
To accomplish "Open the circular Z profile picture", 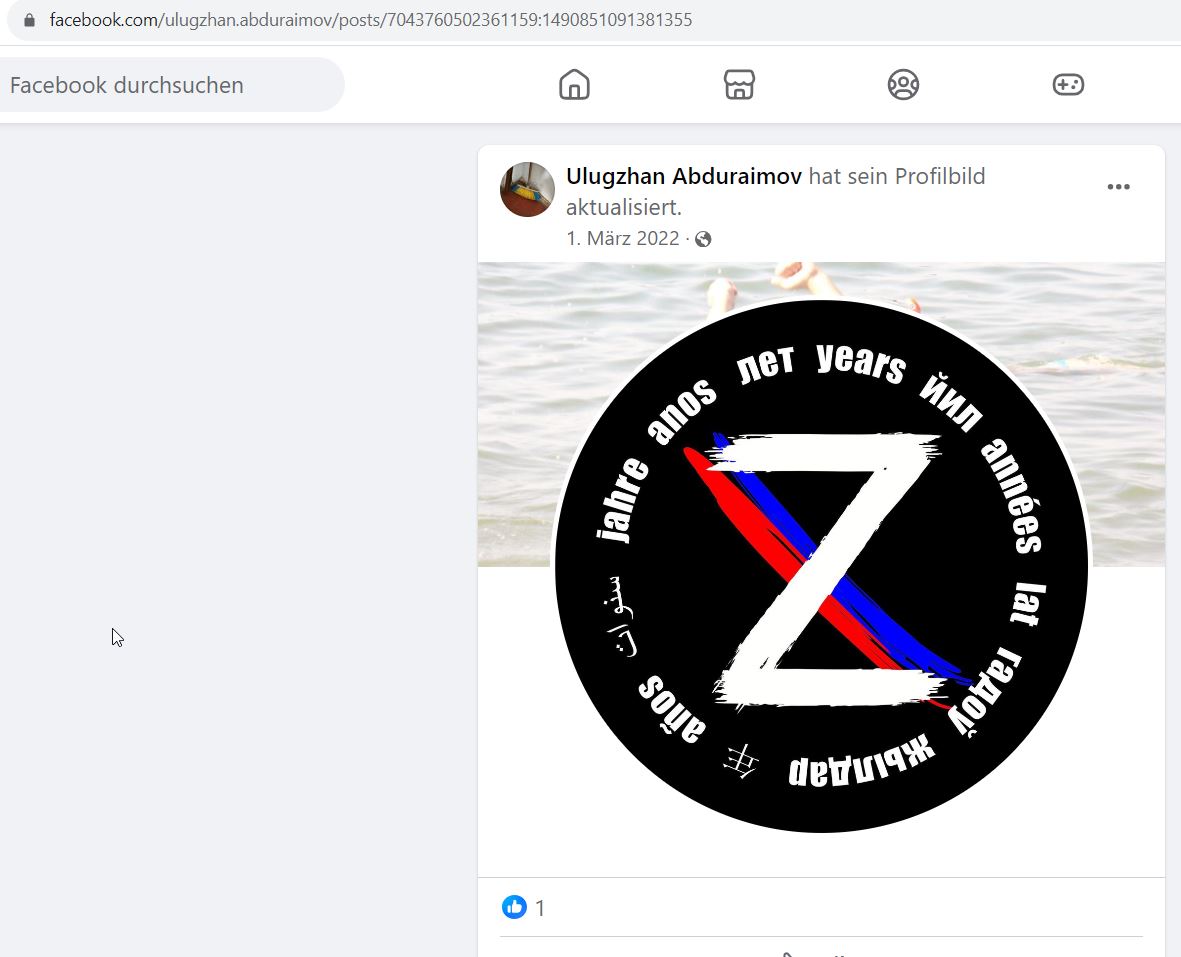I will (821, 566).
